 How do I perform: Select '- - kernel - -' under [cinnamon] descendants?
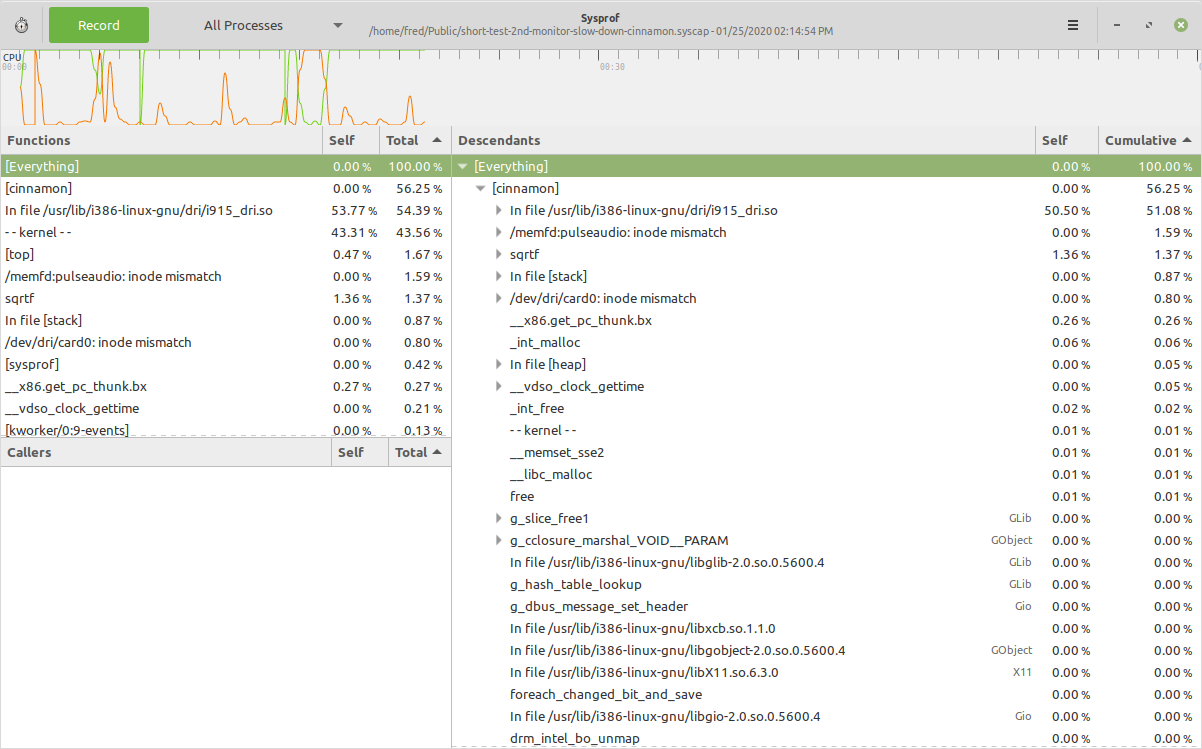click(826, 430)
